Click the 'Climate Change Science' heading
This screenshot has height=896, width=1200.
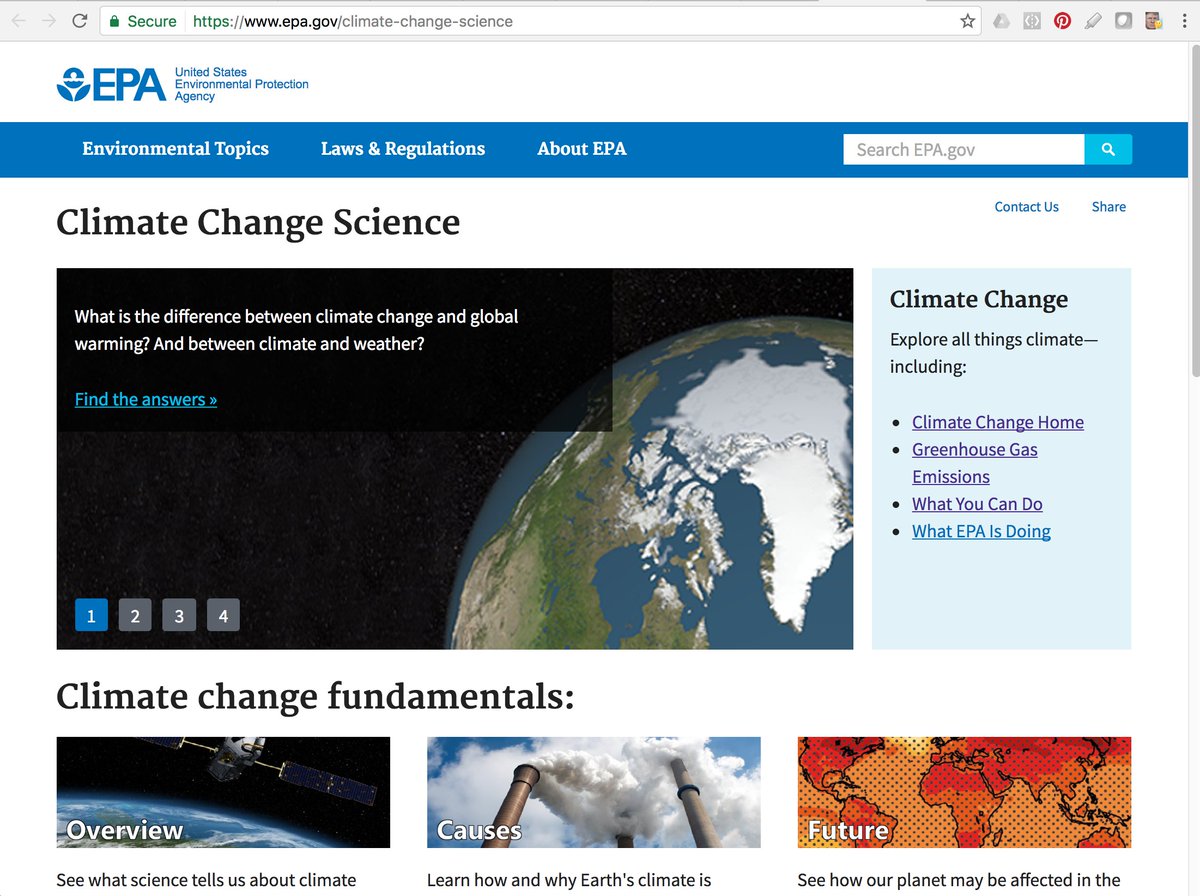(x=258, y=223)
